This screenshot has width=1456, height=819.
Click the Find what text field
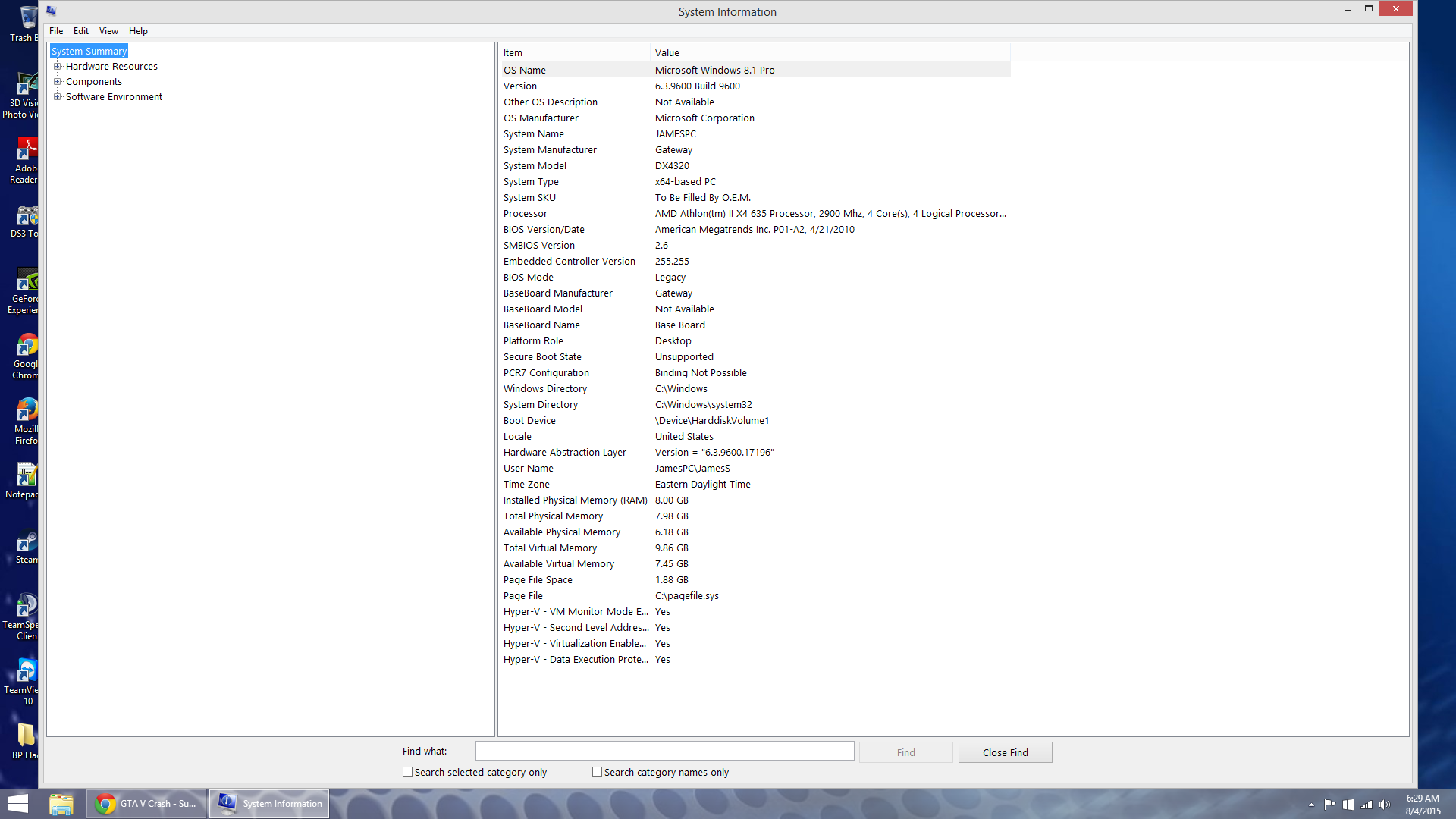point(664,751)
